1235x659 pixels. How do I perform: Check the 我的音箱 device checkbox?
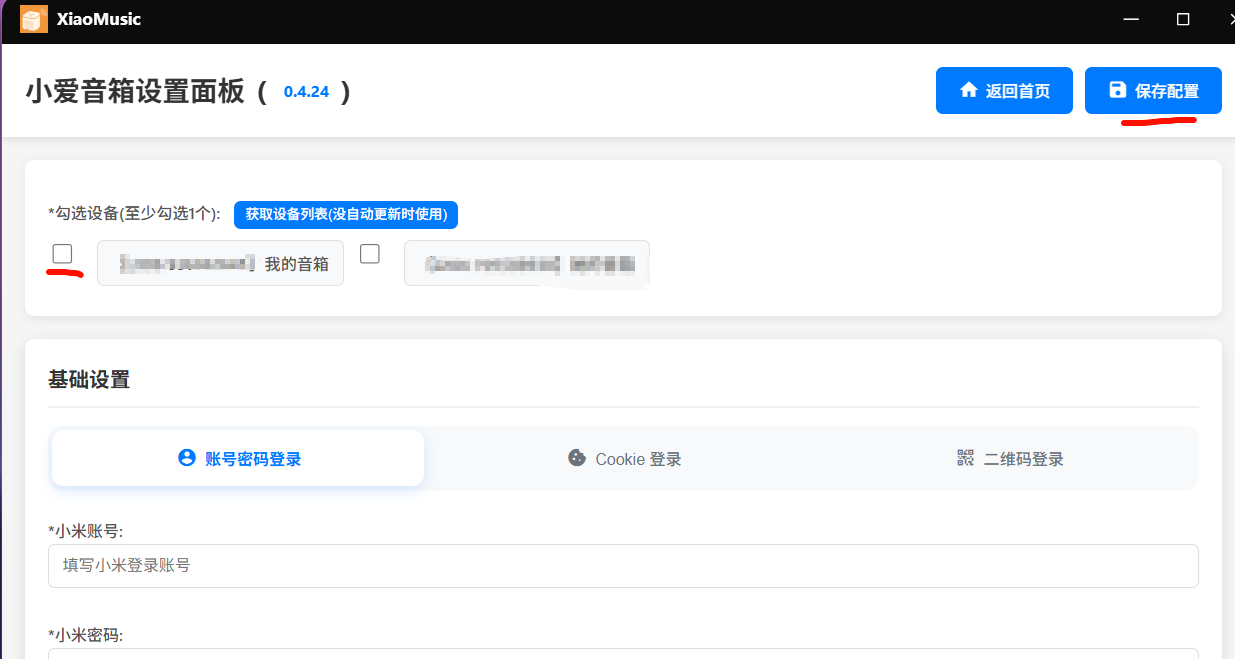point(62,253)
